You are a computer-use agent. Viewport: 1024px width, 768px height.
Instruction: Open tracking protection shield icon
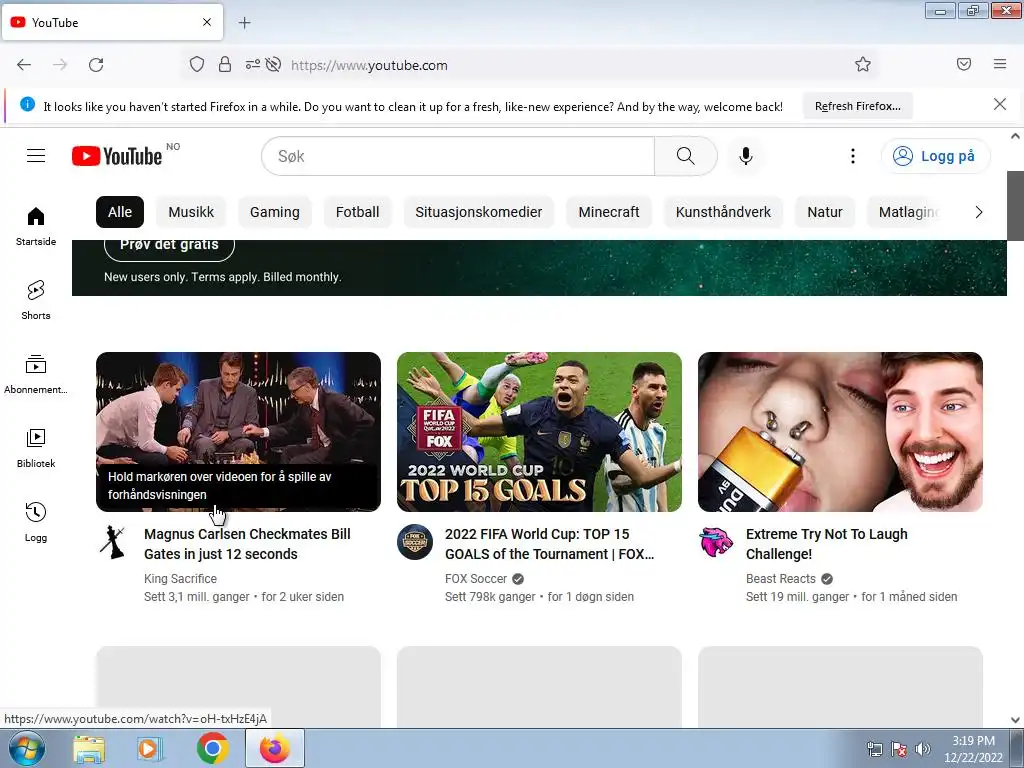[x=197, y=64]
